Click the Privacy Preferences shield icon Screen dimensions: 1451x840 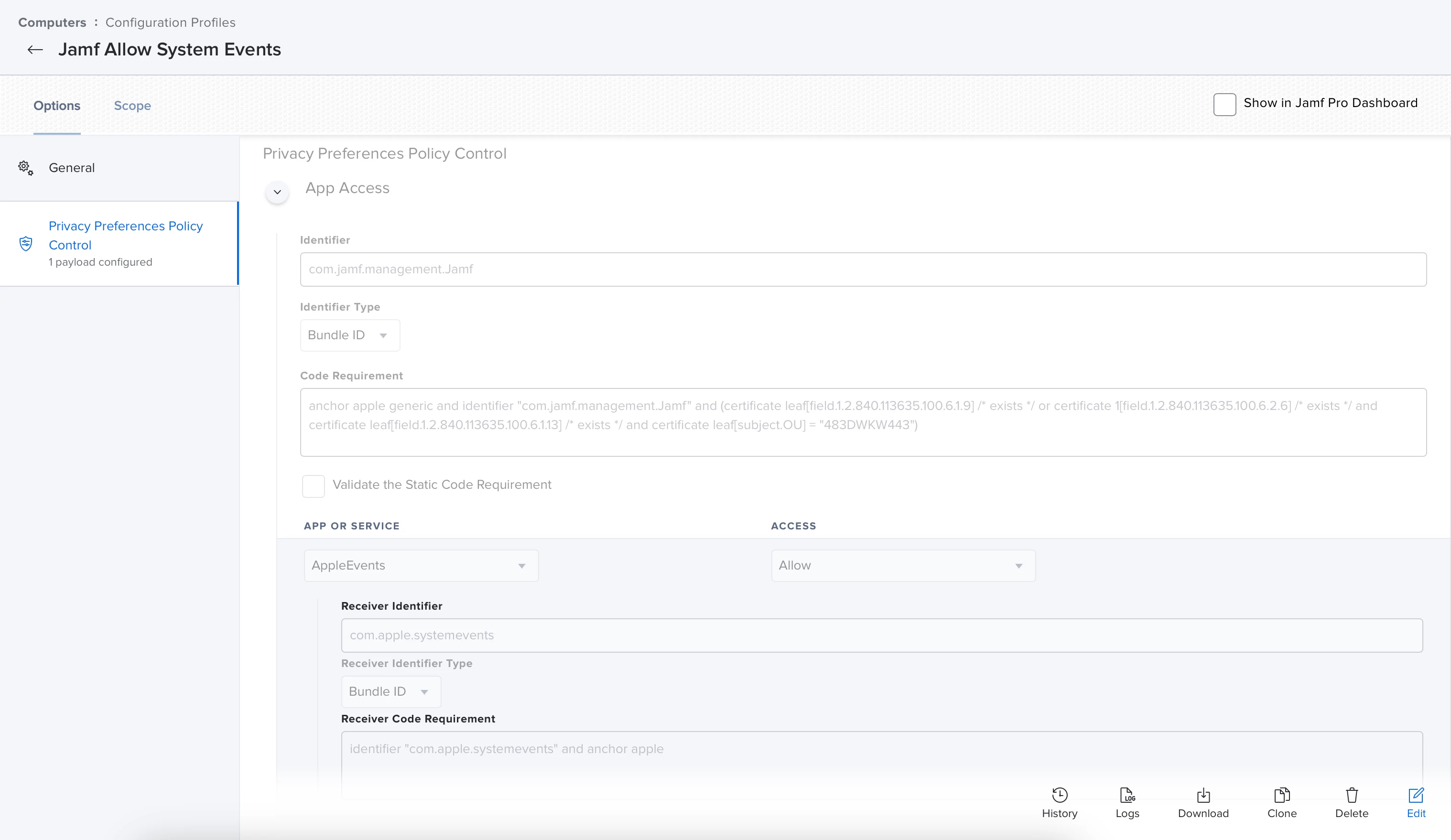25,244
